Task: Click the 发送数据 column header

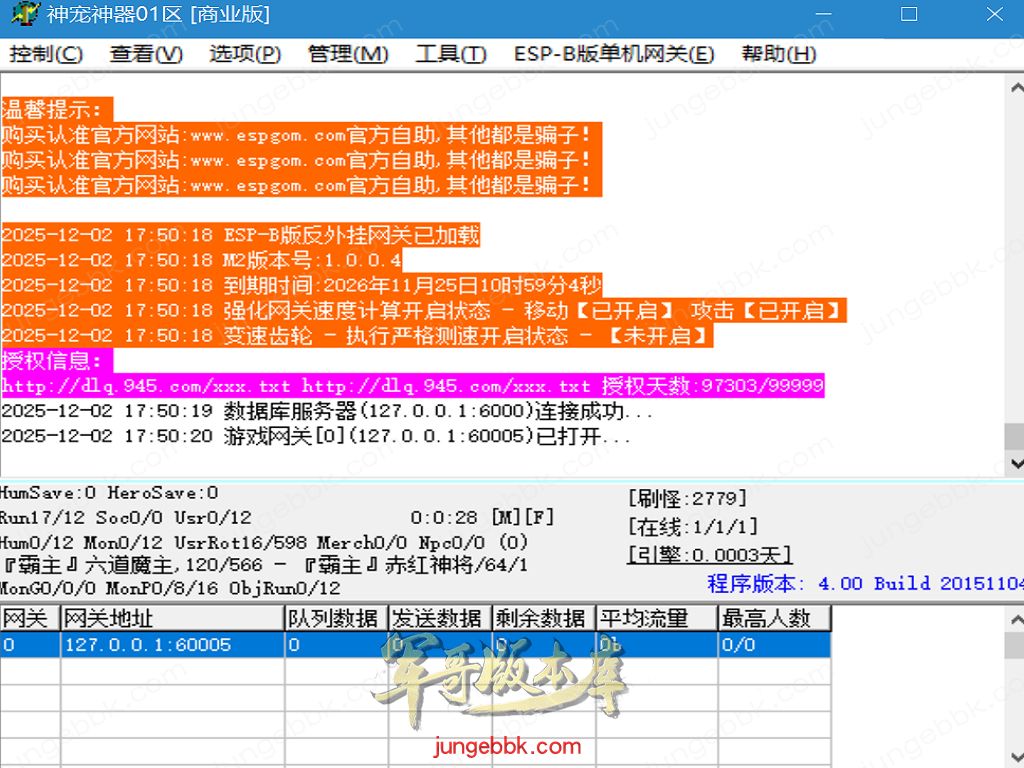Action: 440,619
